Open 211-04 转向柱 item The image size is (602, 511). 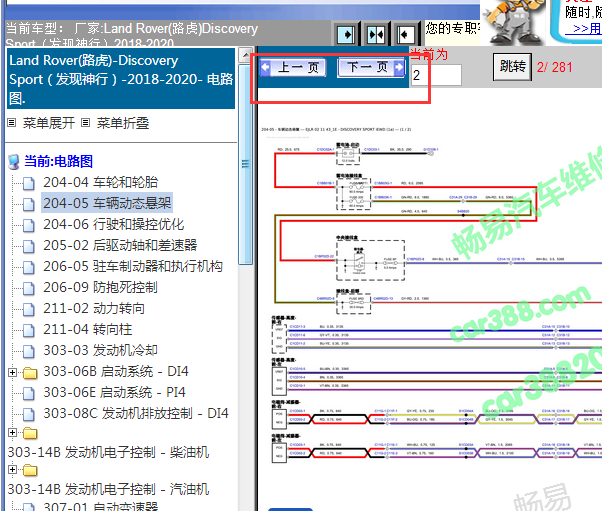tap(88, 329)
